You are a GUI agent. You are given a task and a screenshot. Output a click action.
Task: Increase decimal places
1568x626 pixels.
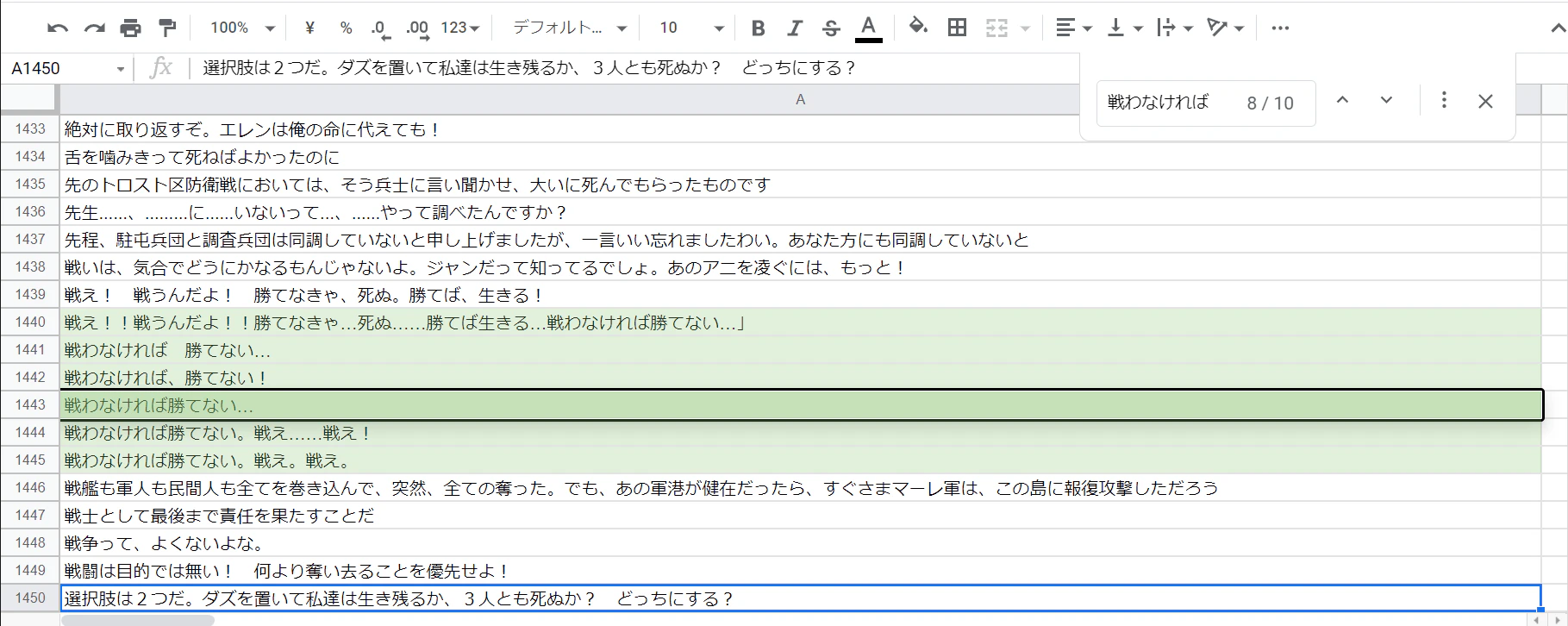[x=418, y=29]
